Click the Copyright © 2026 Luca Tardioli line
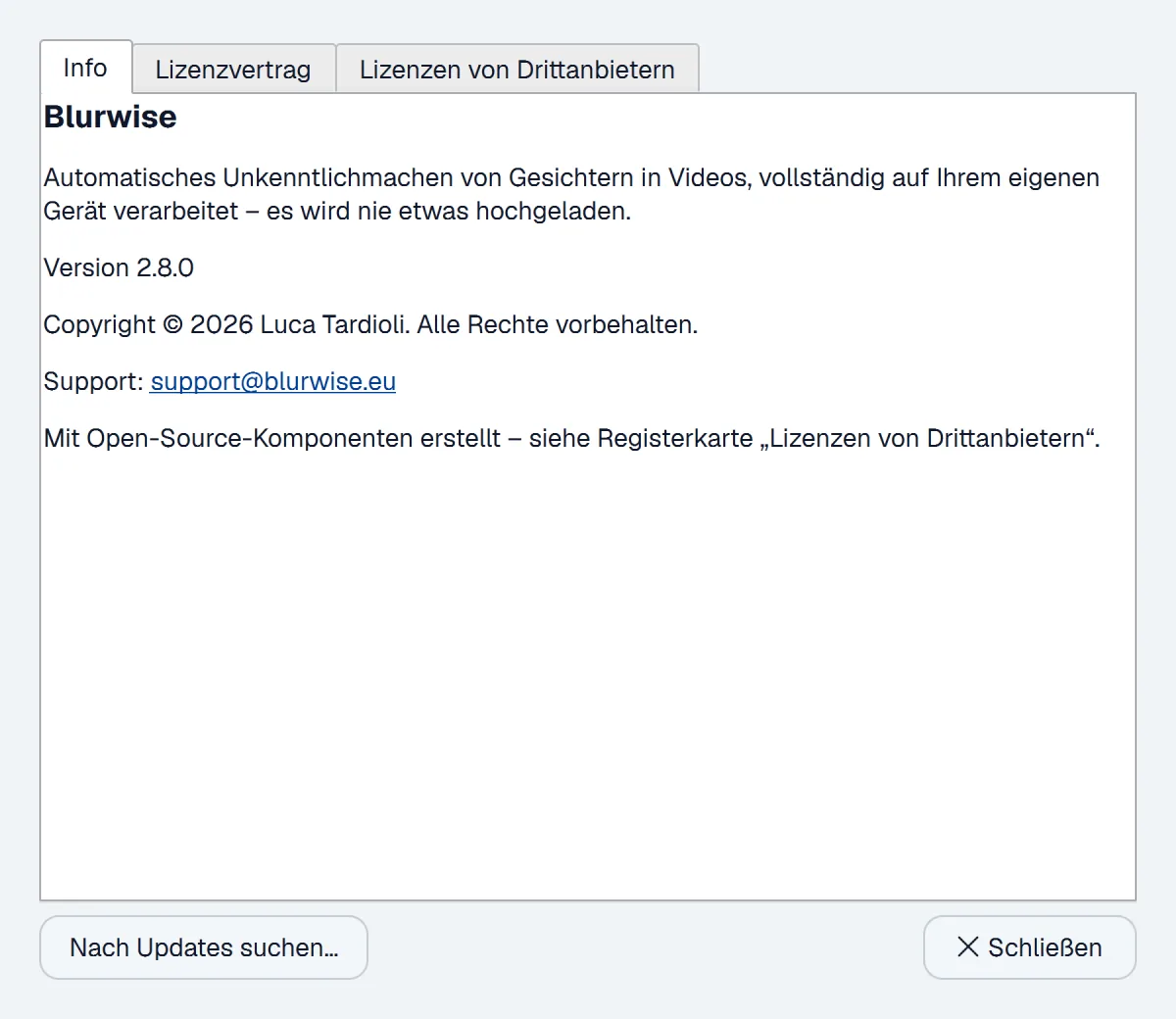The height and width of the screenshot is (1019, 1176). [x=370, y=324]
